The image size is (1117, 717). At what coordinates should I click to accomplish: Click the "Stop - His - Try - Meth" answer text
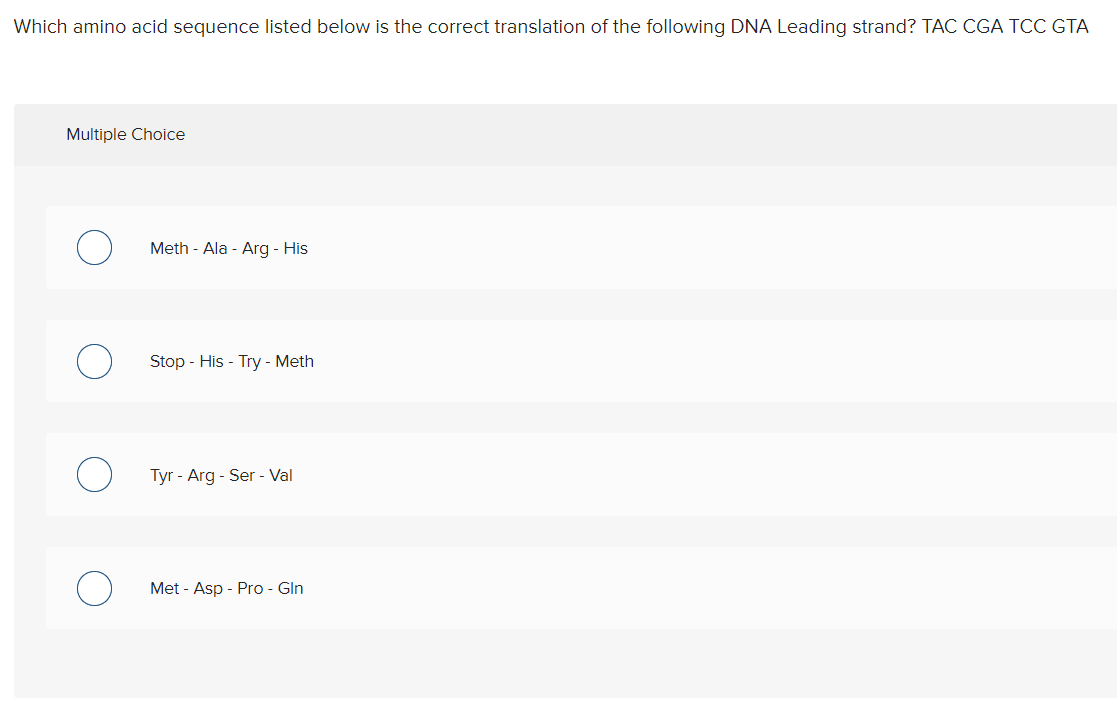tap(232, 361)
